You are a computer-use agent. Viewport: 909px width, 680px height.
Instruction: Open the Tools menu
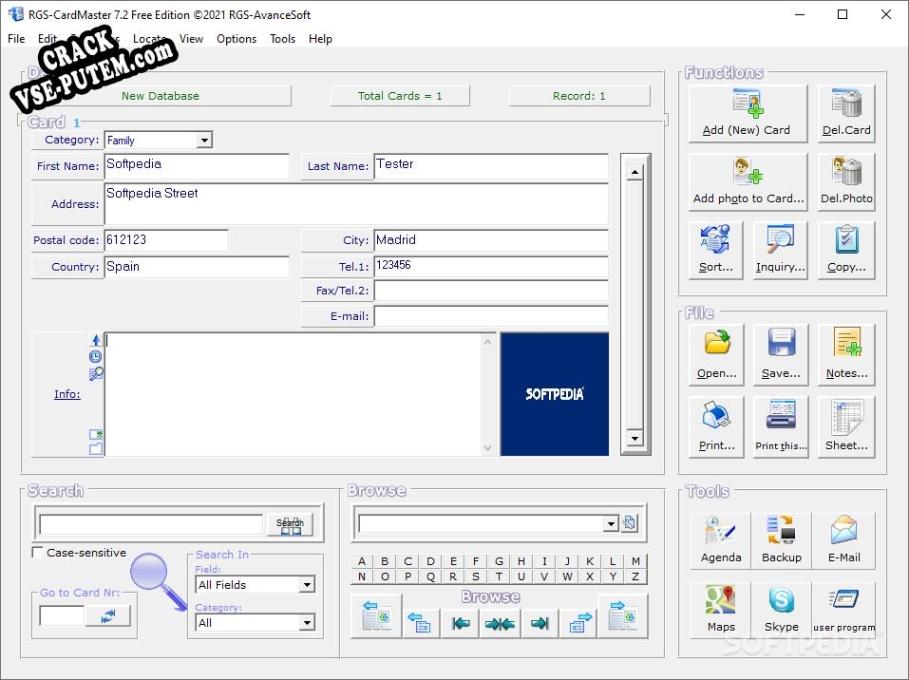tap(282, 38)
